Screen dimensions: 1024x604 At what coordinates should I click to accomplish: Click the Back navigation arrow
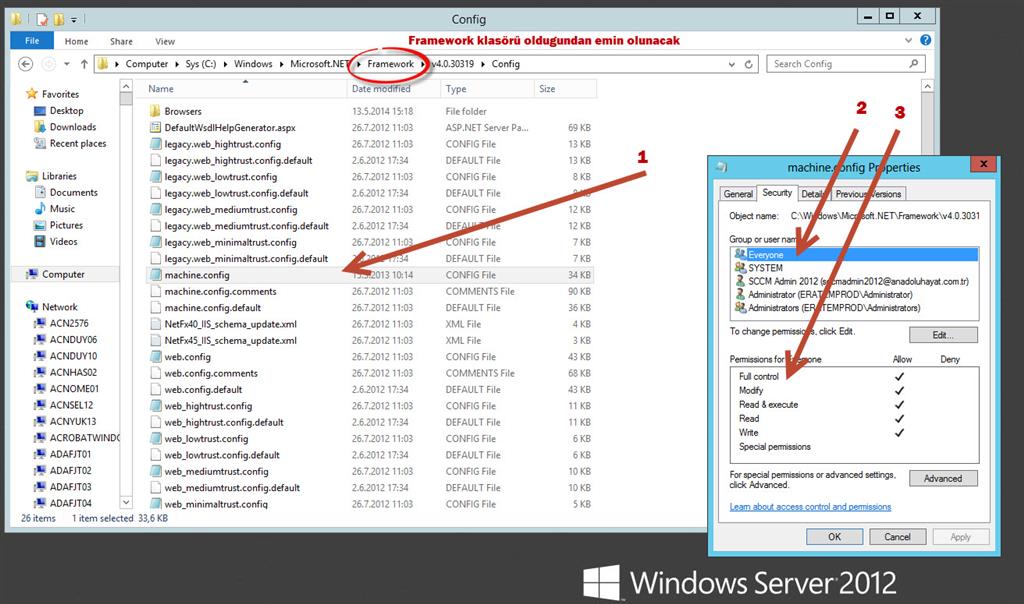tap(24, 63)
